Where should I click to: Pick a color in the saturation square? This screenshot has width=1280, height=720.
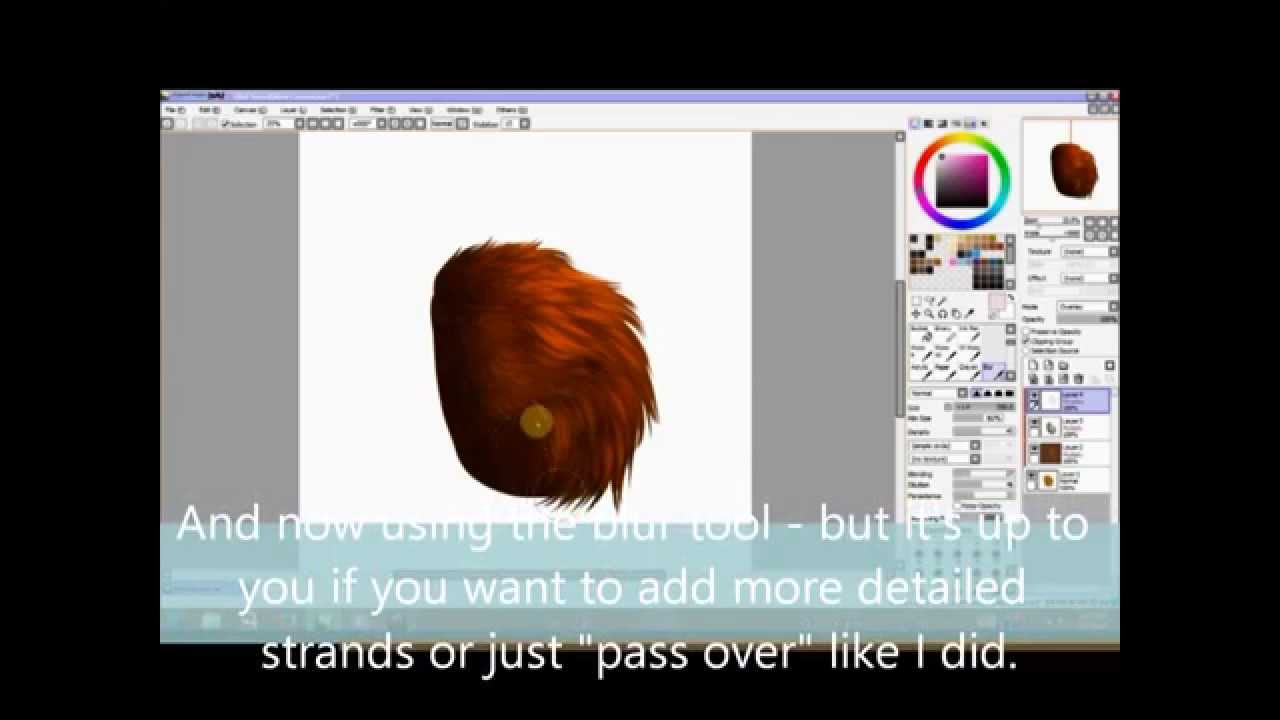click(x=961, y=180)
